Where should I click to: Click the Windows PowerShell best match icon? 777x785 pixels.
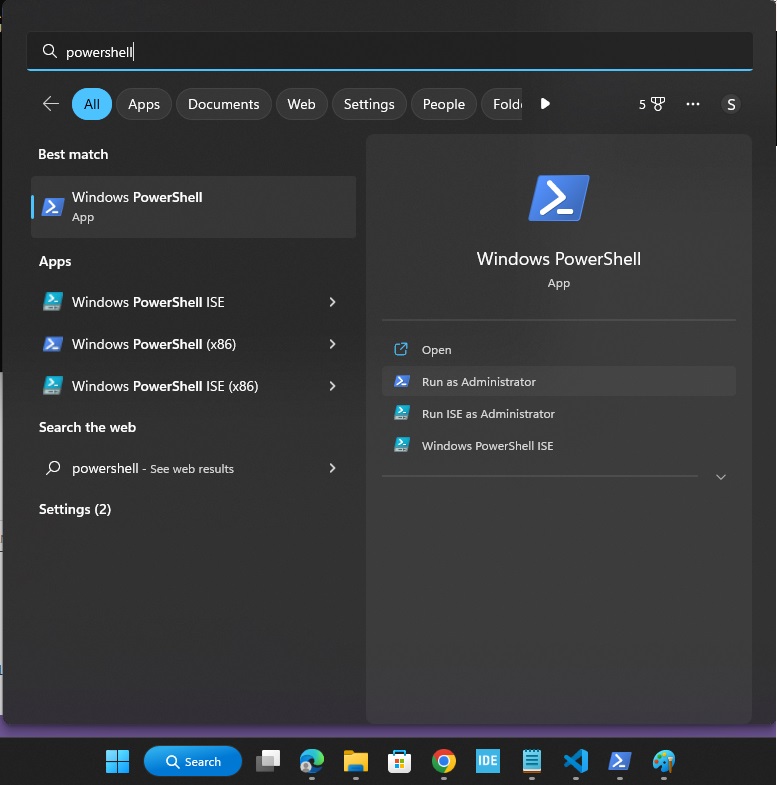point(53,207)
